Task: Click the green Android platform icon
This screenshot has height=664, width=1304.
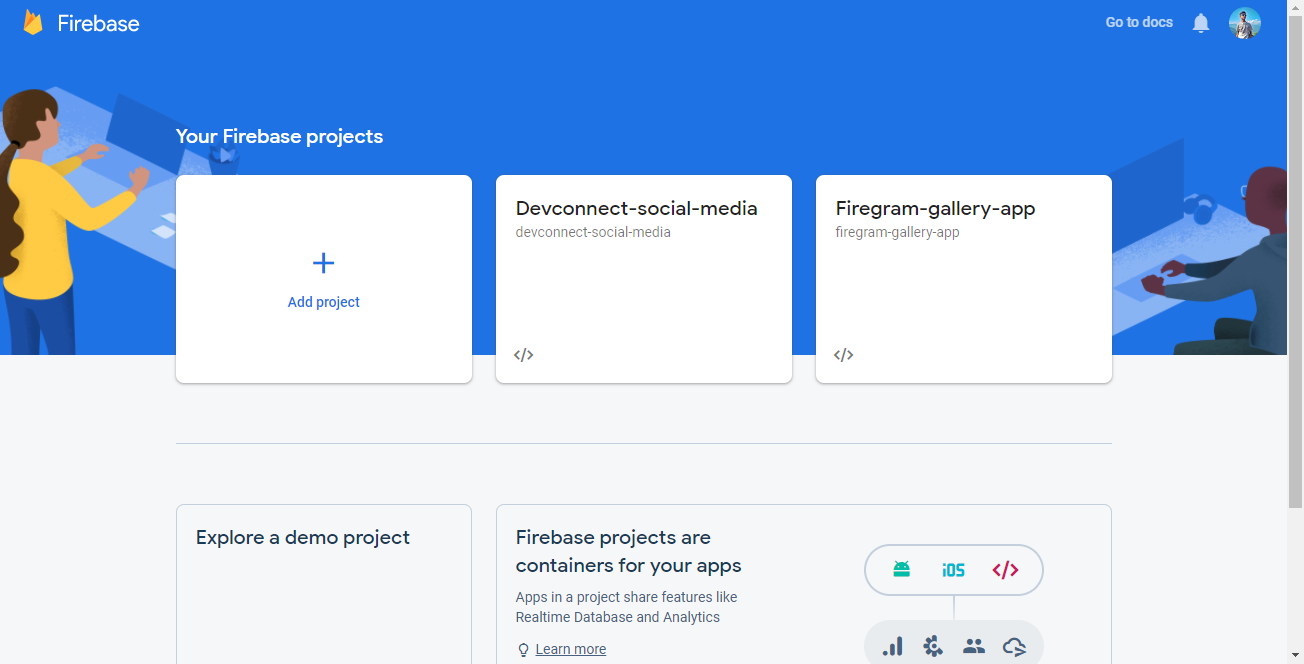Action: (901, 569)
